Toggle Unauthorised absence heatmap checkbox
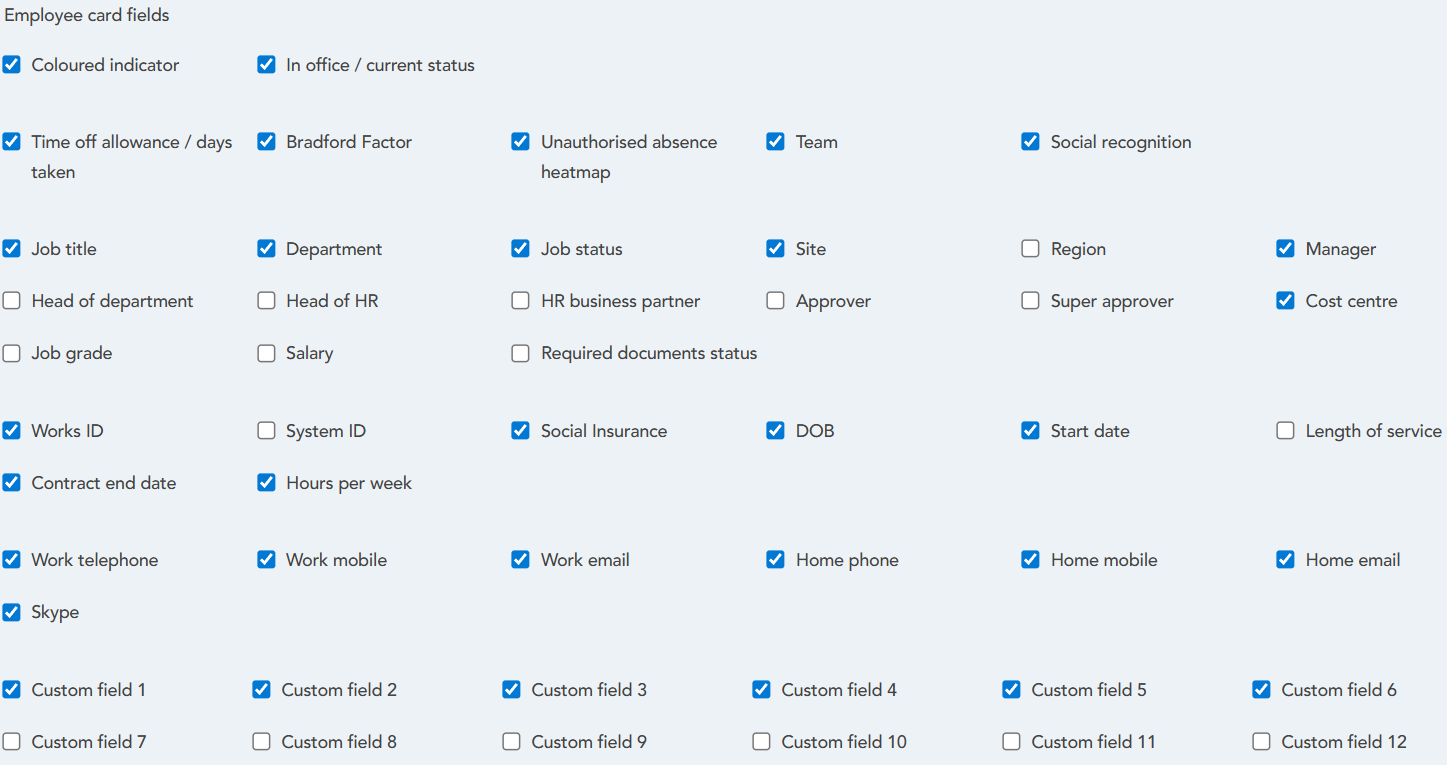The image size is (1447, 765). [520, 142]
